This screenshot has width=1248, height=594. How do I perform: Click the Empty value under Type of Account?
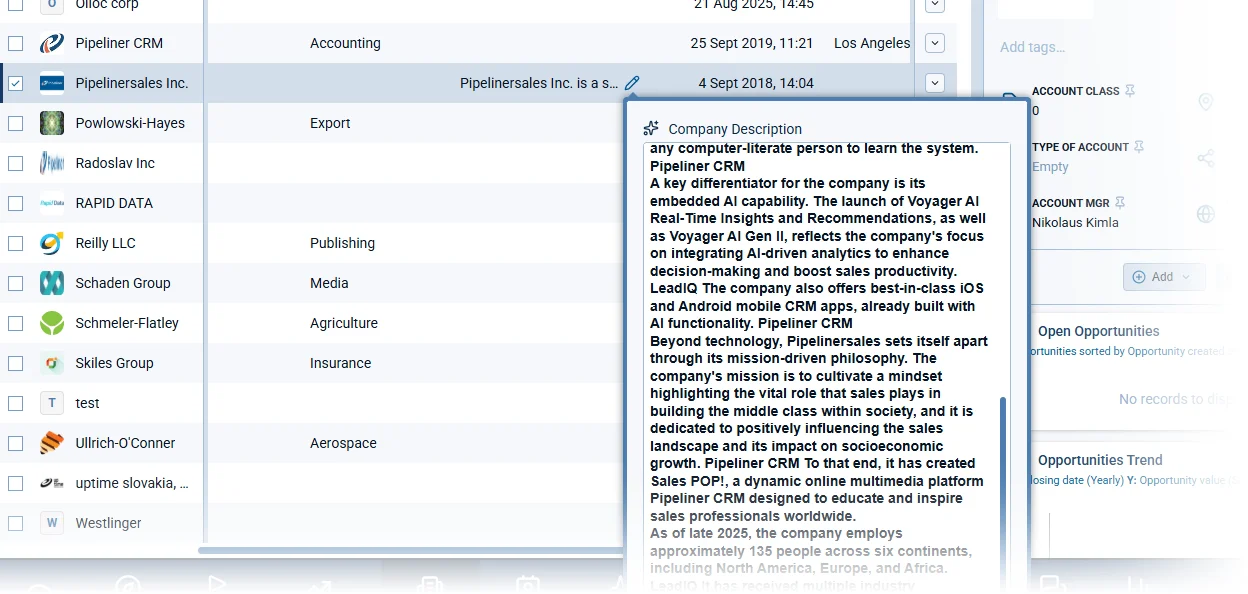pyautogui.click(x=1050, y=167)
